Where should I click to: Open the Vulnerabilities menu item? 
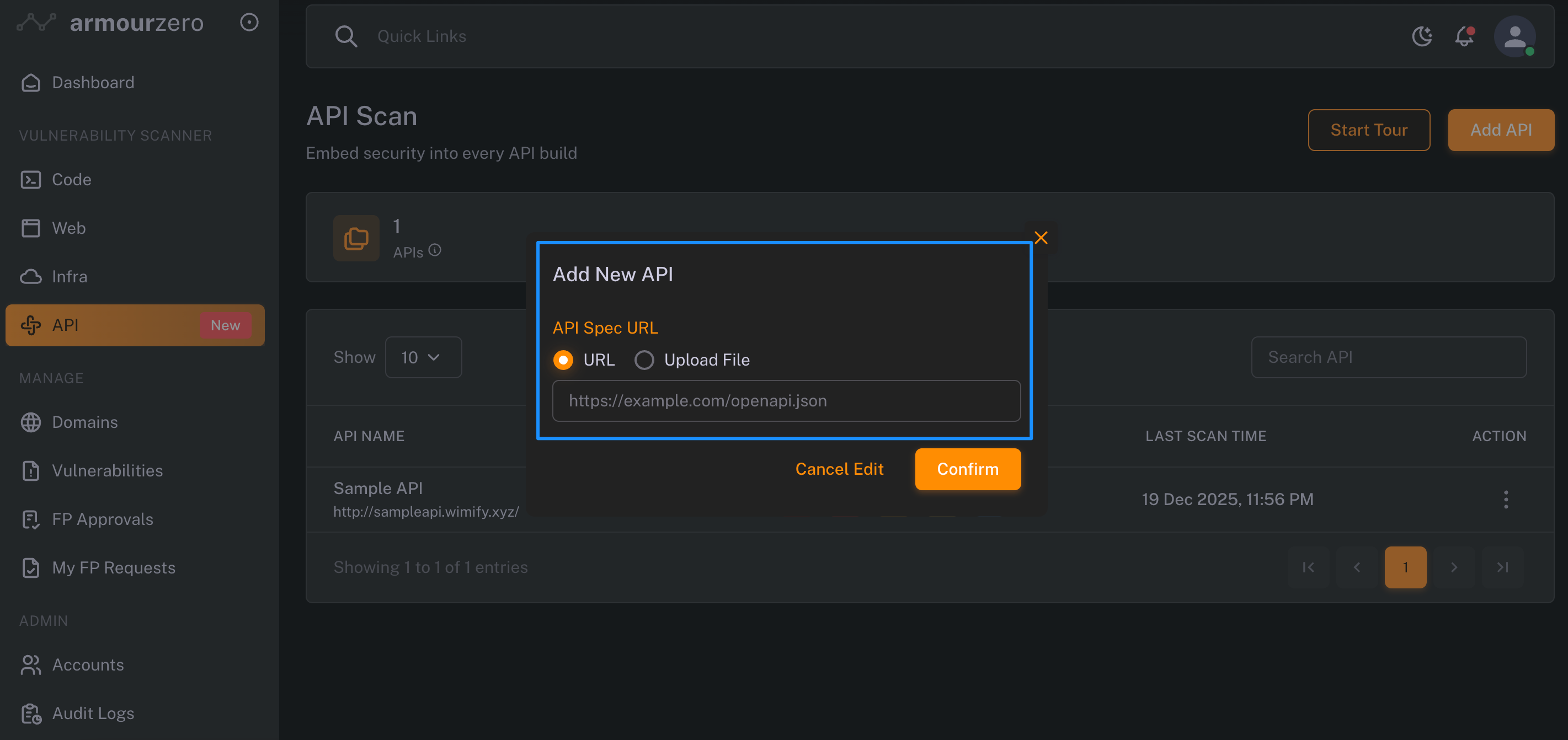pyautogui.click(x=107, y=470)
